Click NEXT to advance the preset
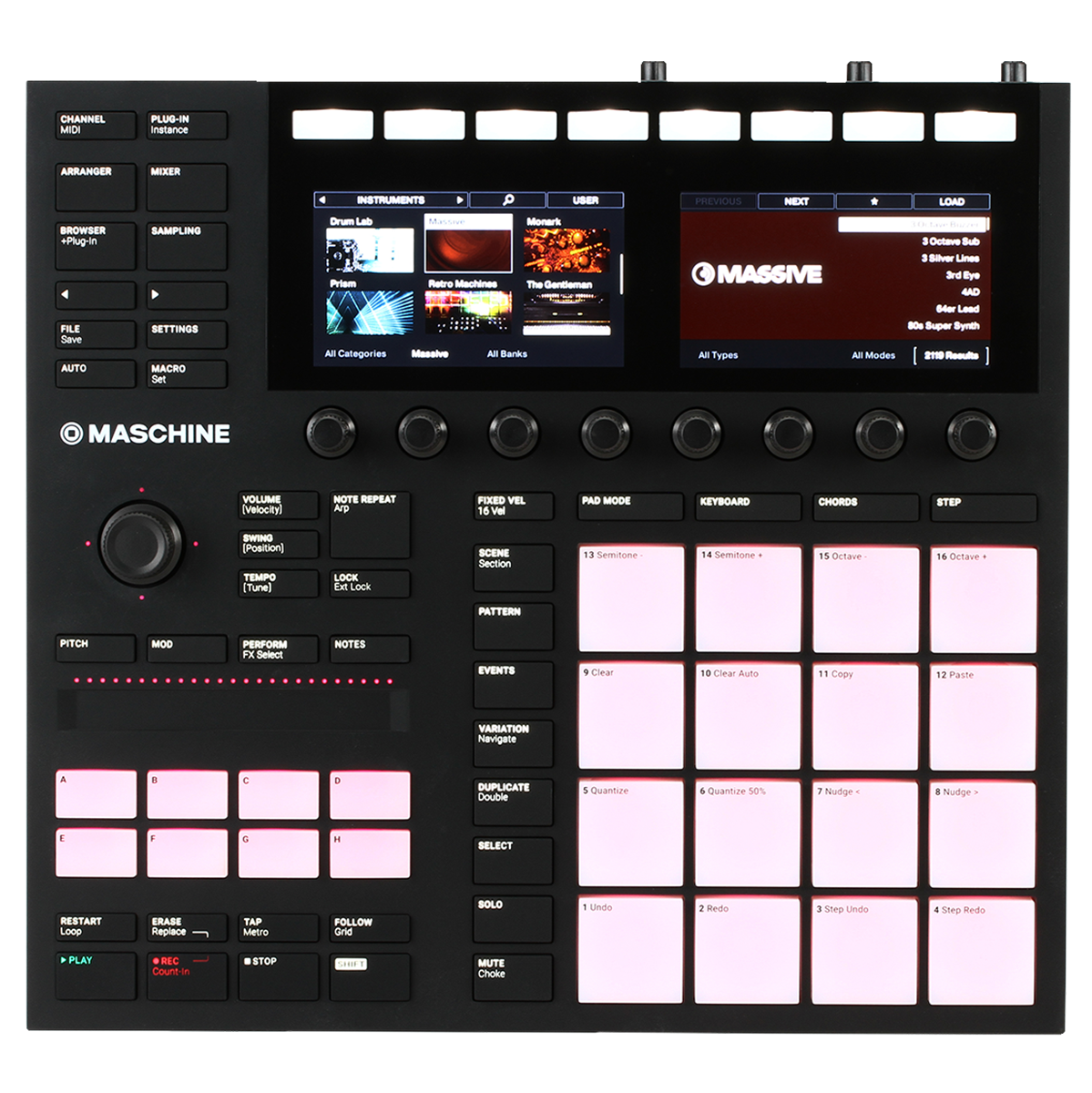The image size is (1092, 1093). (x=794, y=200)
